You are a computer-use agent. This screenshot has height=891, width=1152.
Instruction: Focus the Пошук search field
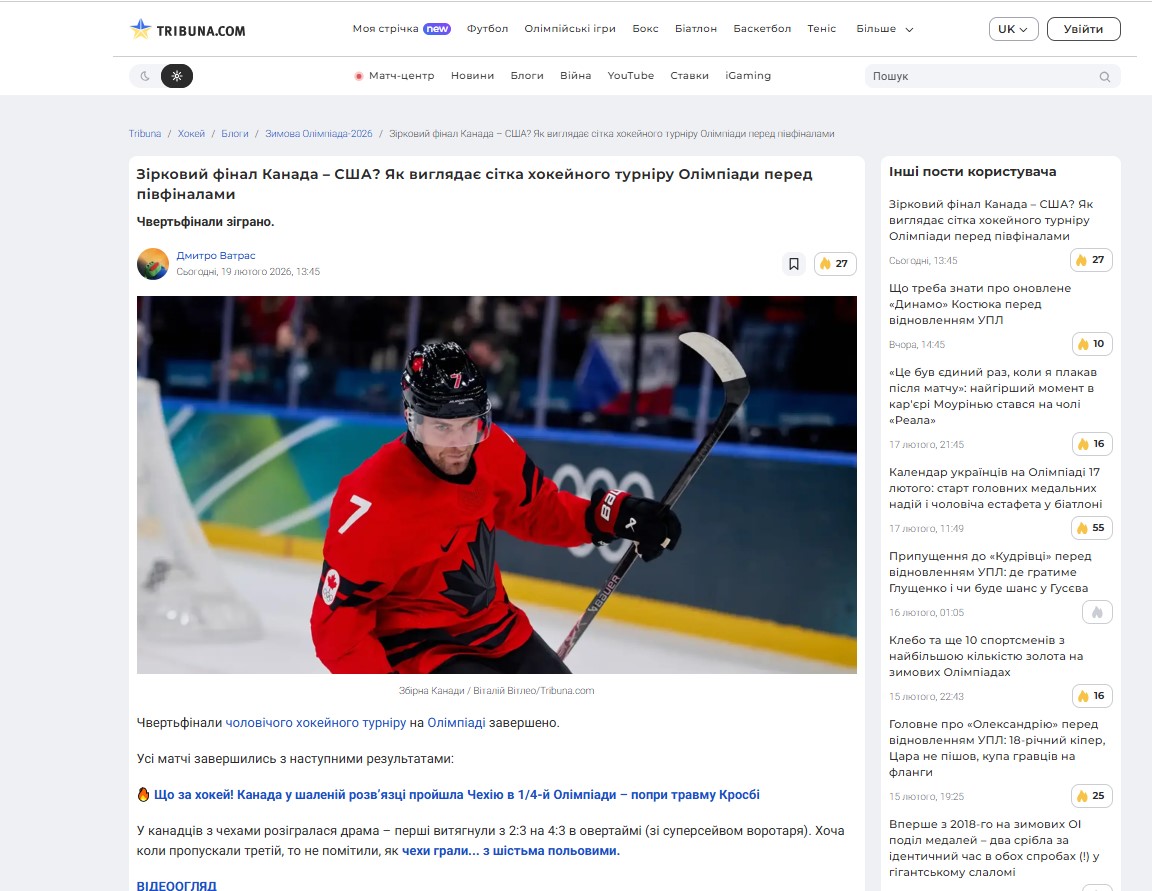(992, 76)
